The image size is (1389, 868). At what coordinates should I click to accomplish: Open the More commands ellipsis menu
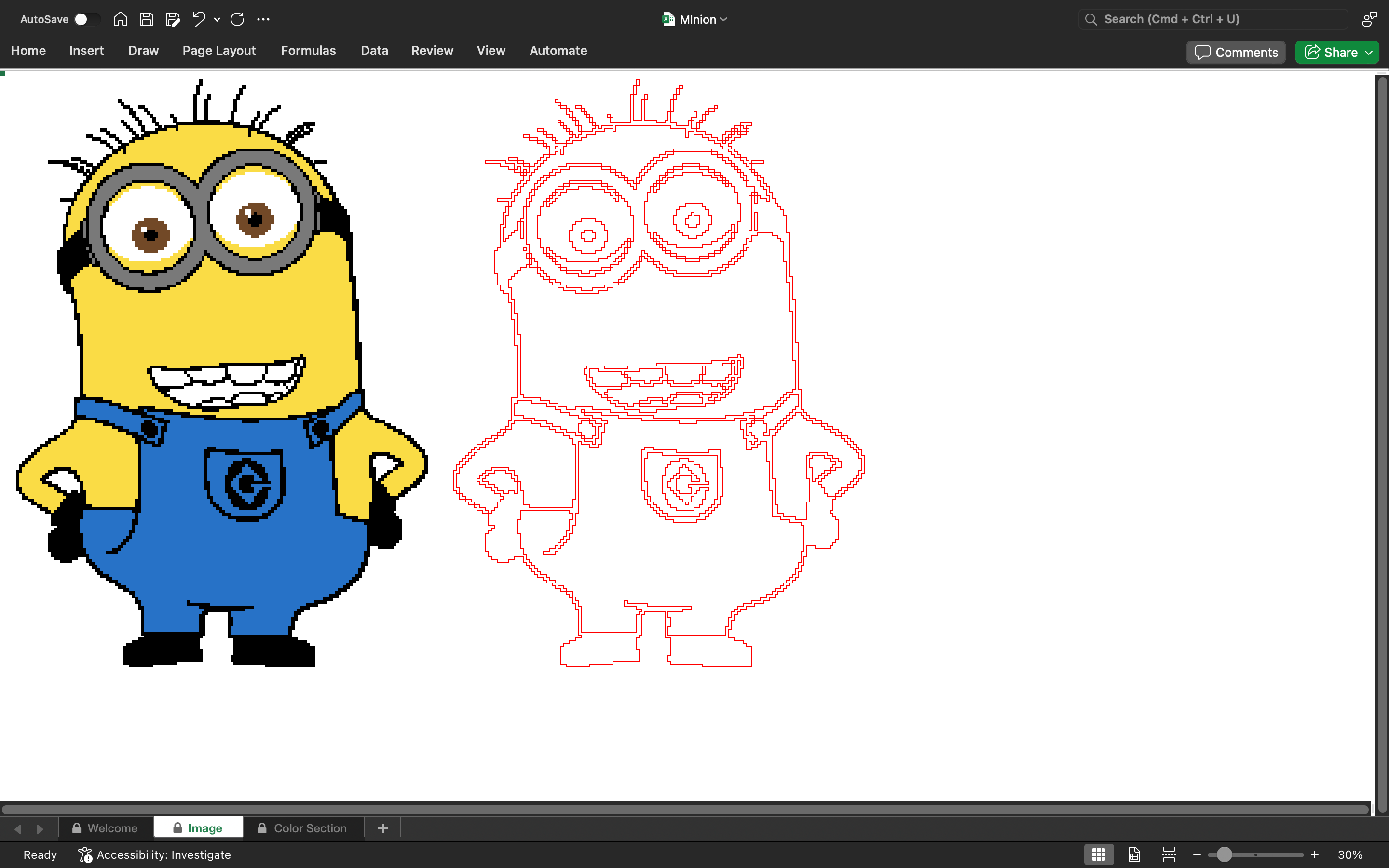(263, 19)
